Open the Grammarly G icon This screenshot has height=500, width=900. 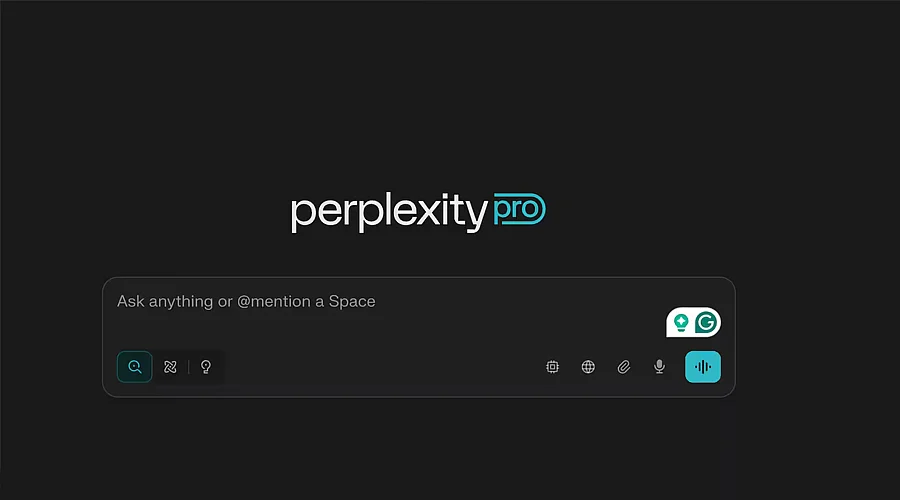pyautogui.click(x=705, y=323)
